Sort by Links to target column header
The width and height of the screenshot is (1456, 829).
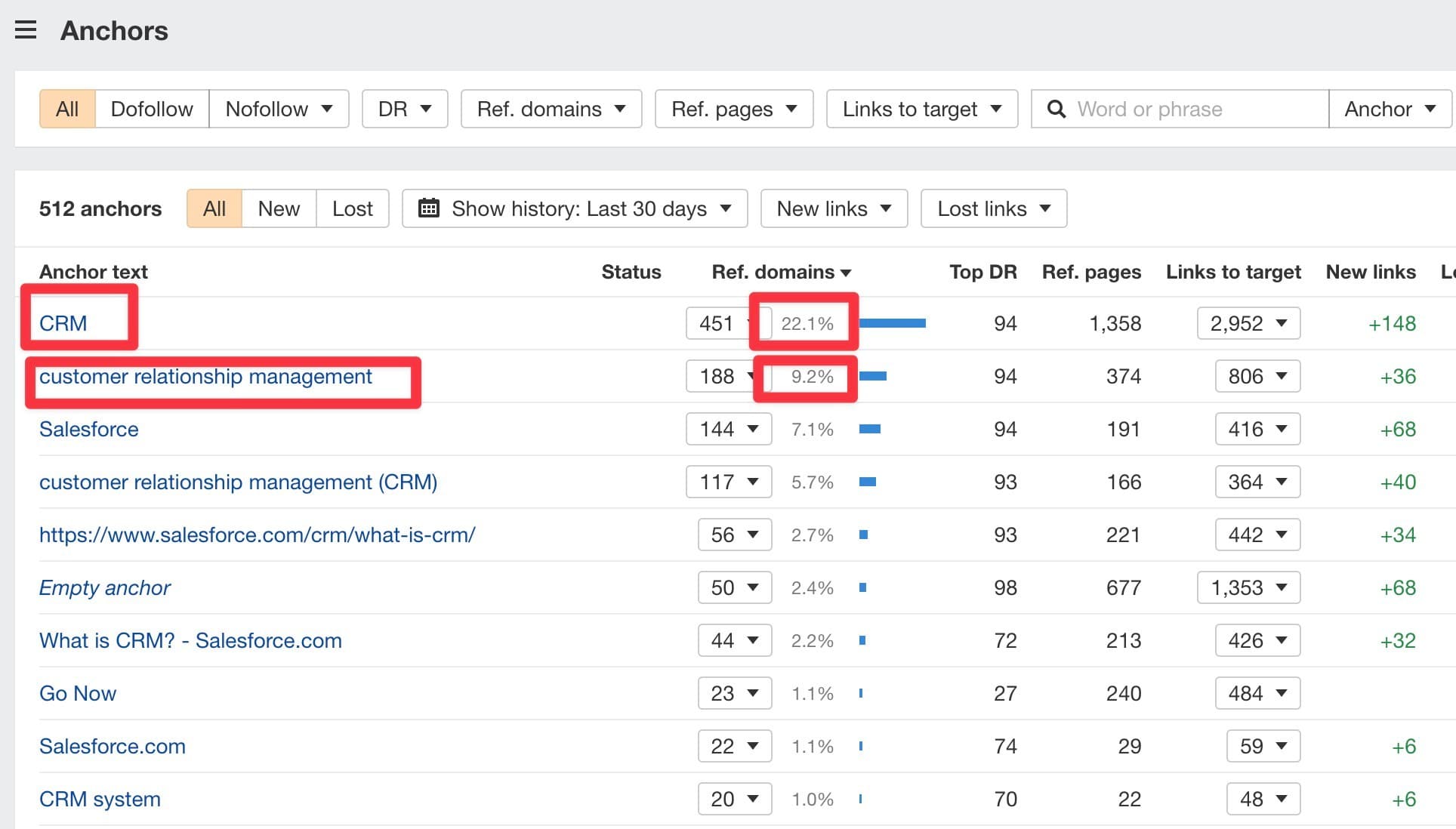1233,272
